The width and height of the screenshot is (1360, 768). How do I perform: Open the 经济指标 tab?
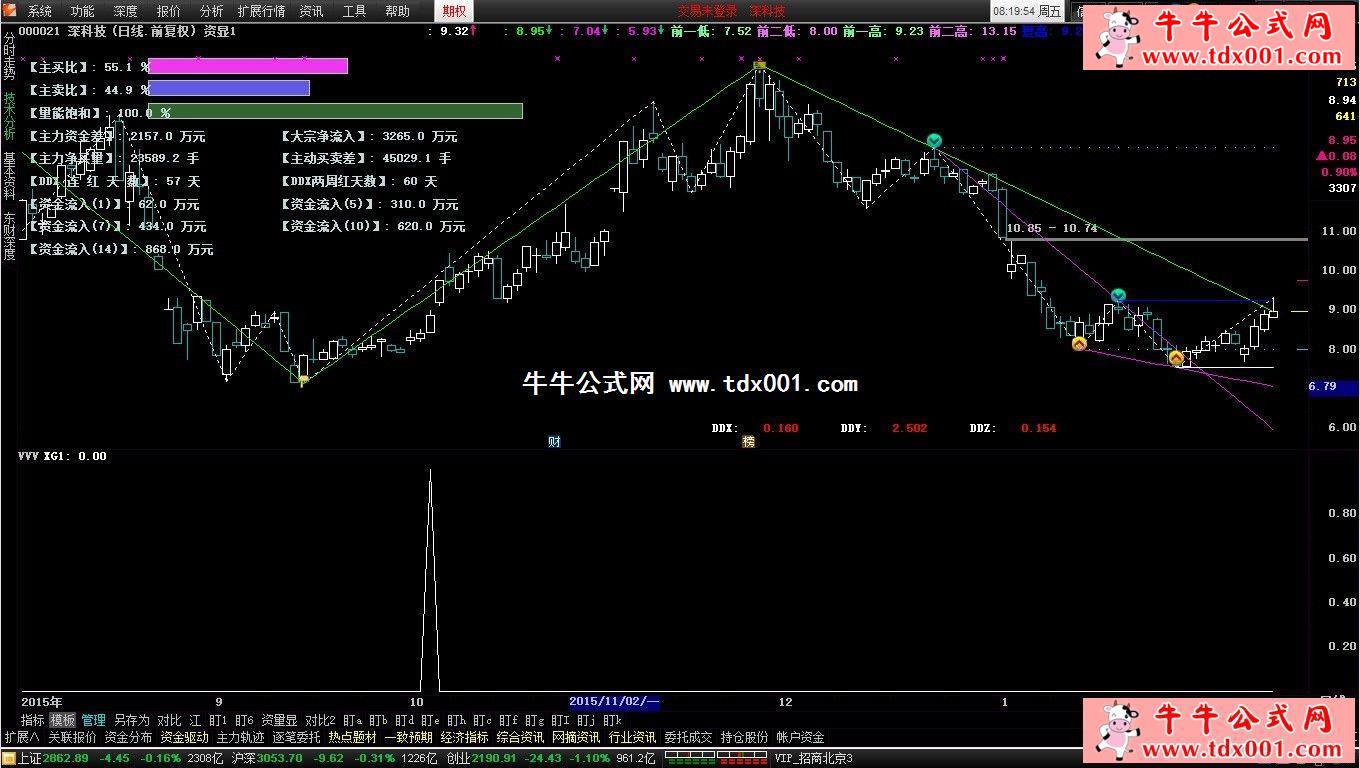point(464,737)
